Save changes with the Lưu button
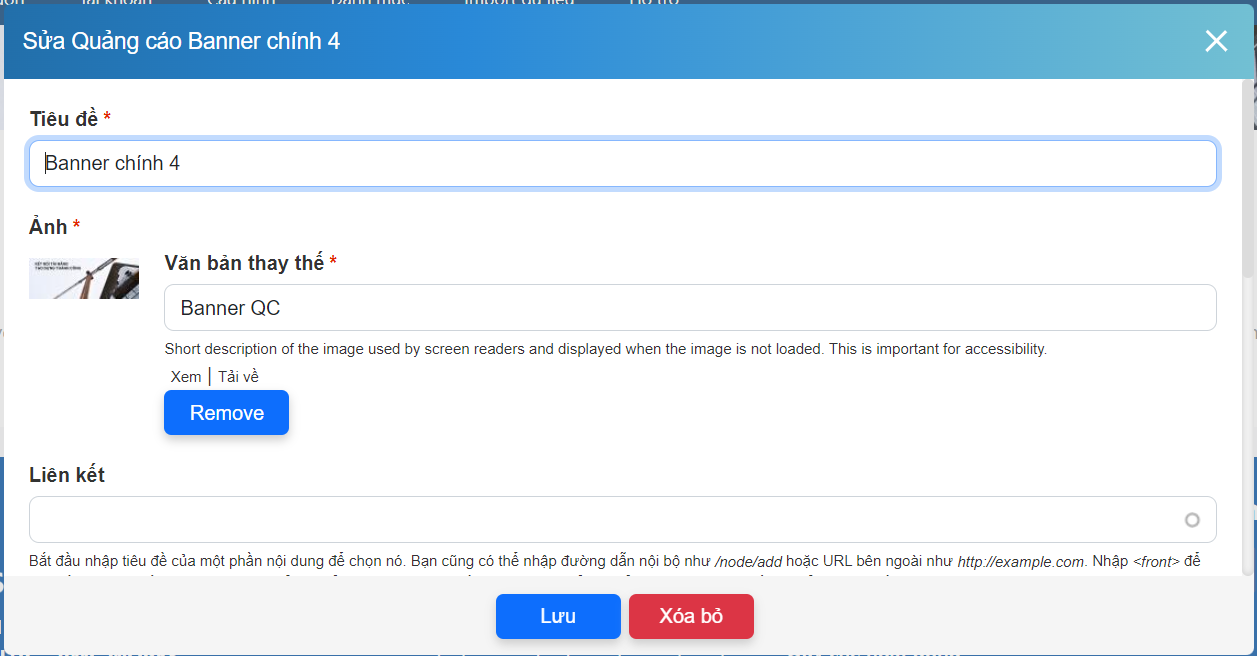 [x=558, y=616]
